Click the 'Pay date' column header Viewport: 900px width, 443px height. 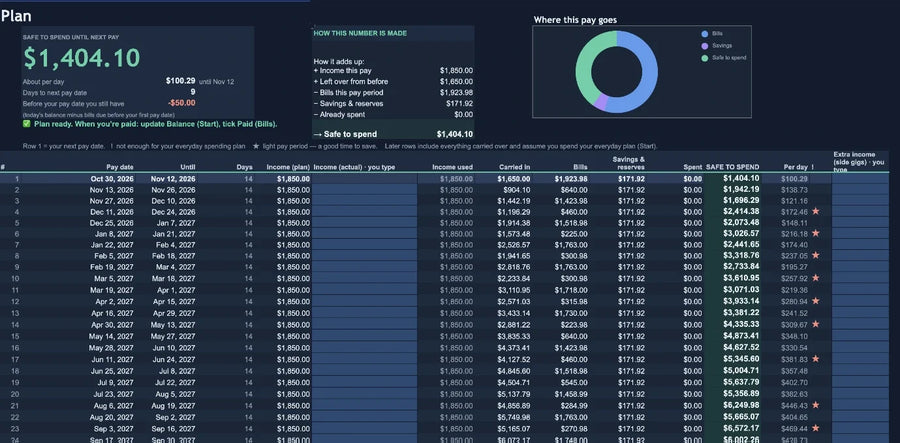pyautogui.click(x=120, y=167)
